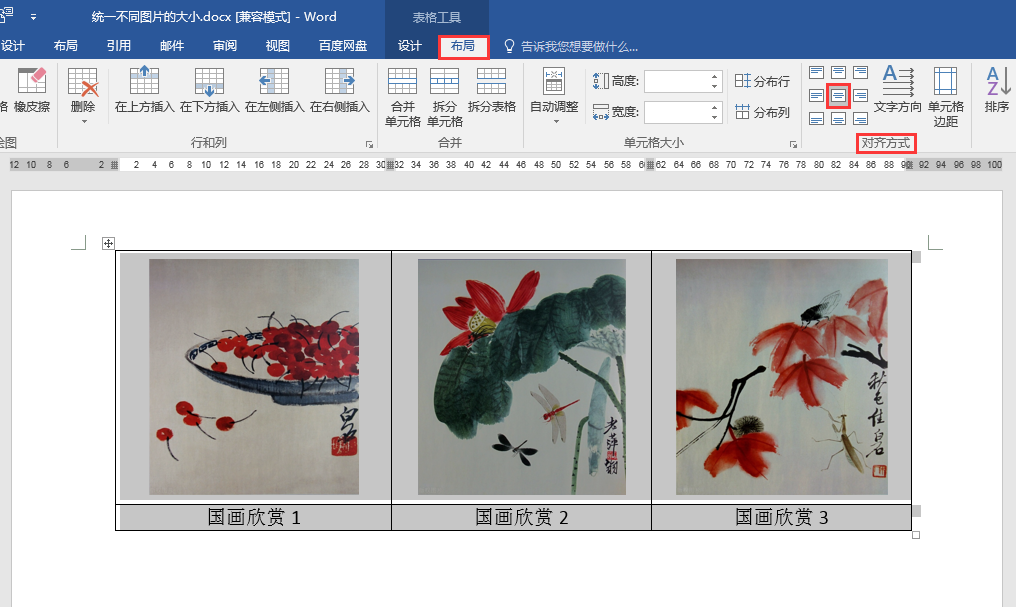
Task: Click Text Direction (文字方向)
Action: pyautogui.click(x=897, y=90)
